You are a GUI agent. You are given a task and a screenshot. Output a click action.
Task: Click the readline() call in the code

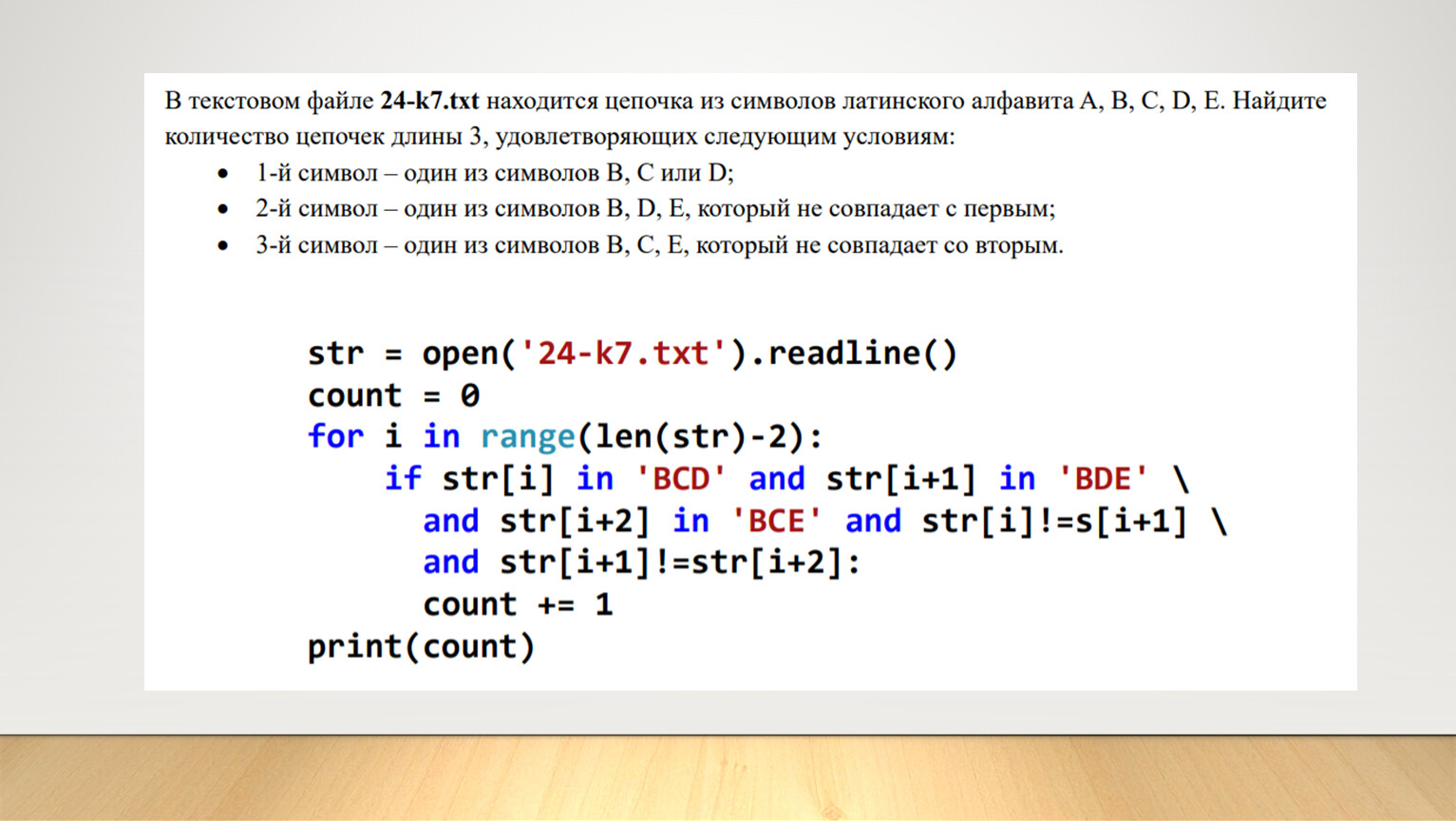point(861,353)
